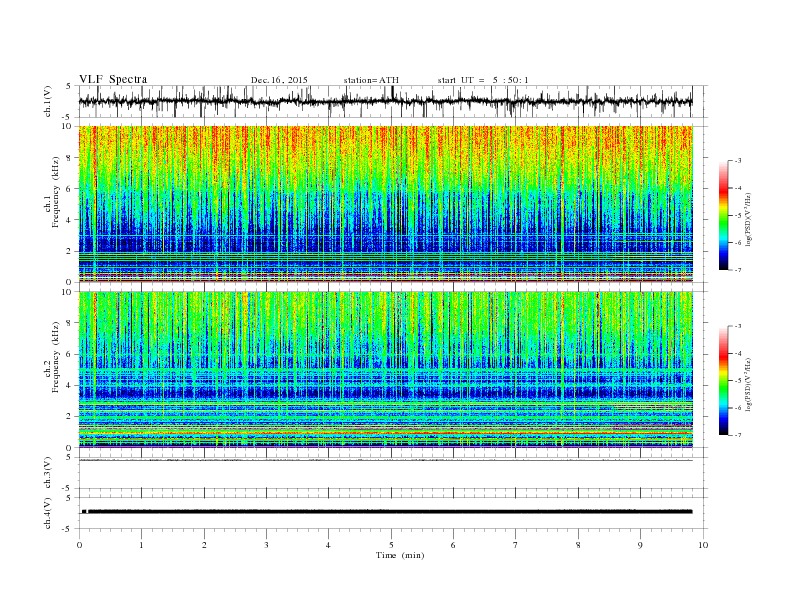The width and height of the screenshot is (792, 612).
Task: Click the "4" kHz tick on ch.2 spectrogram axis
Action: [70, 385]
